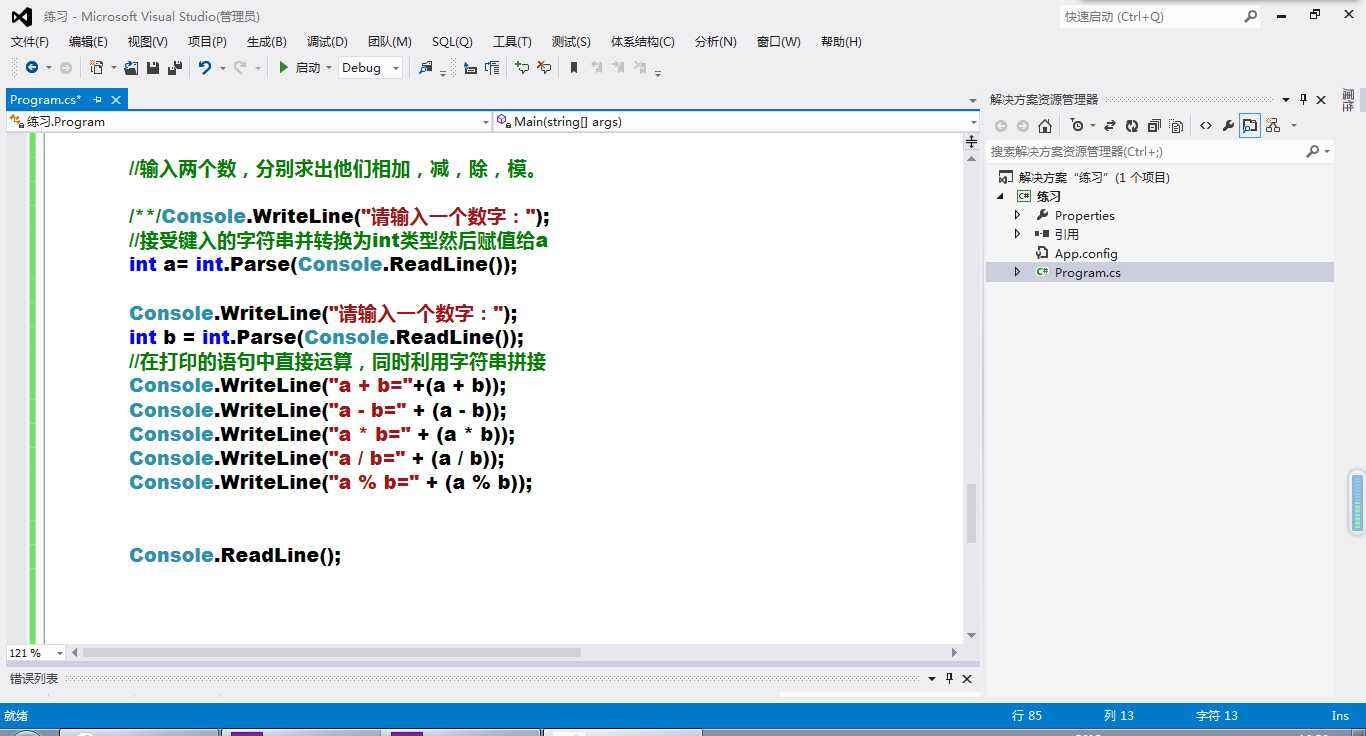Click the Find in Files toolbar icon

tap(426, 67)
